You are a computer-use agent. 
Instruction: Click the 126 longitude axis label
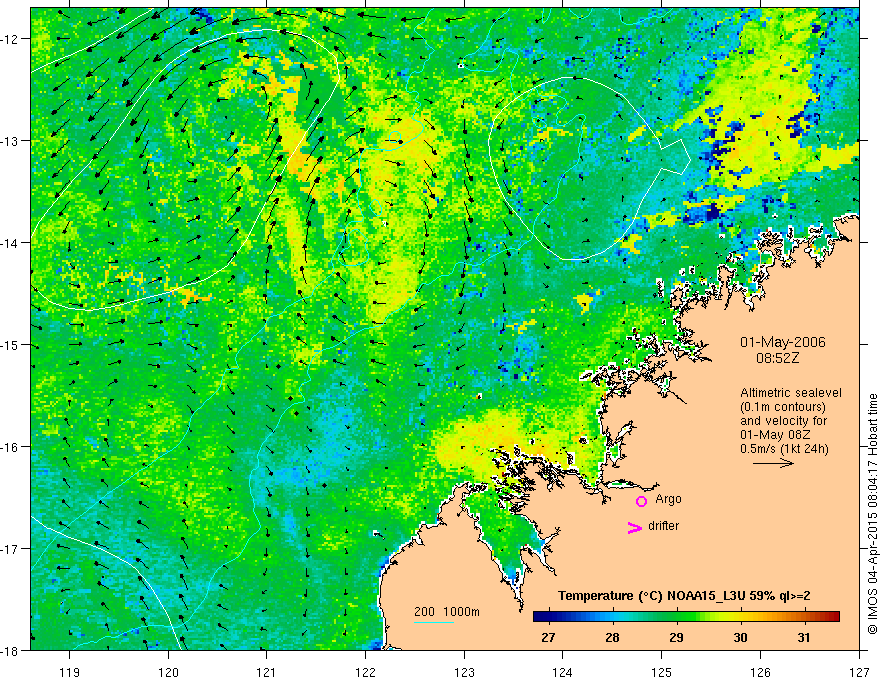[760, 672]
